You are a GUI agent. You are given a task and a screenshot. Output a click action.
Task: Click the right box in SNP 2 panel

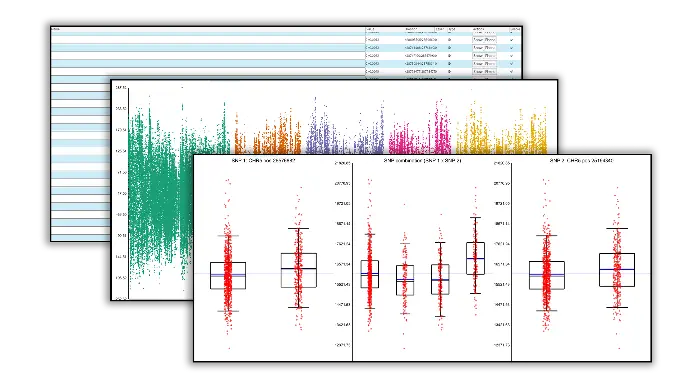(x=617, y=270)
